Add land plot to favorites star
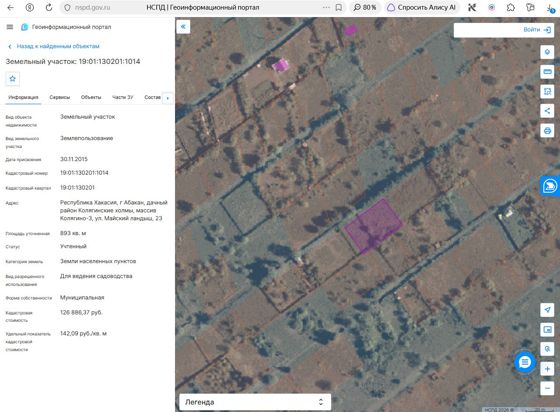Image resolution: width=560 pixels, height=412 pixels. coord(12,79)
